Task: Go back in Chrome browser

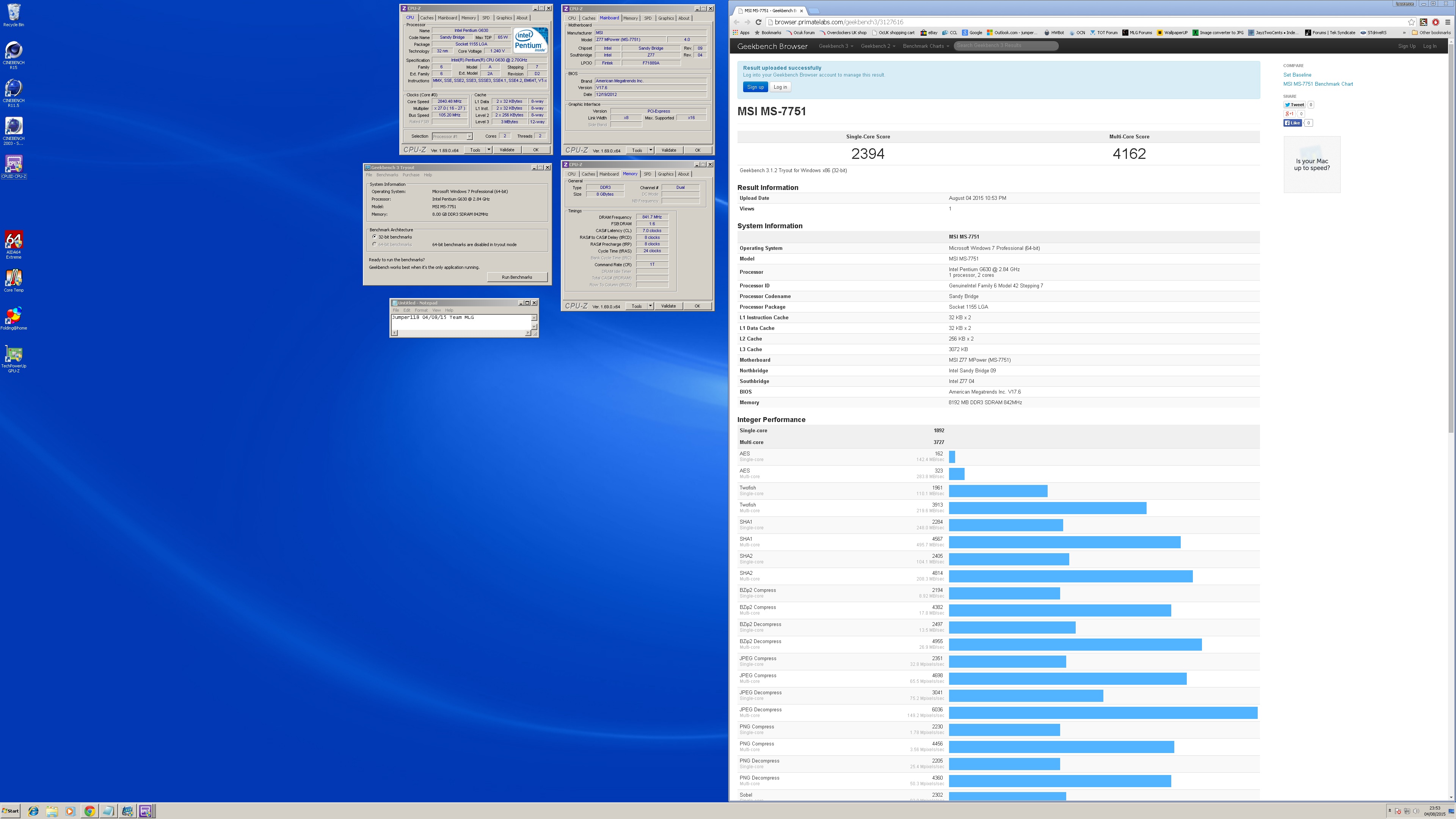Action: pyautogui.click(x=736, y=22)
